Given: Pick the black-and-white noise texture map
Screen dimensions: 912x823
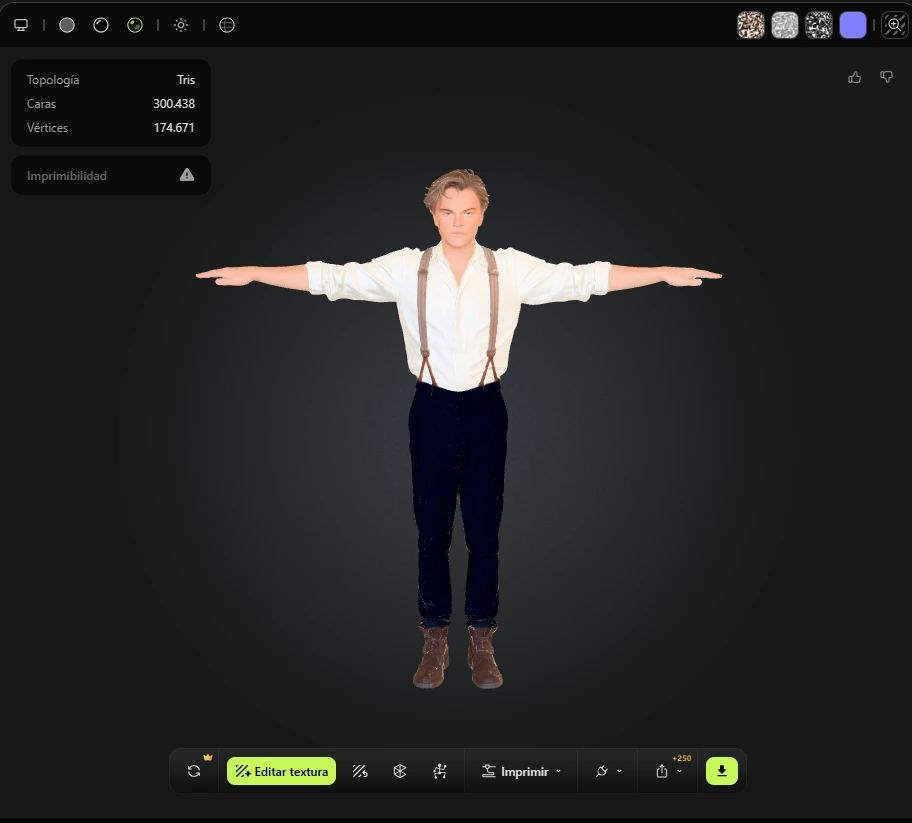Looking at the screenshot, I should 819,25.
